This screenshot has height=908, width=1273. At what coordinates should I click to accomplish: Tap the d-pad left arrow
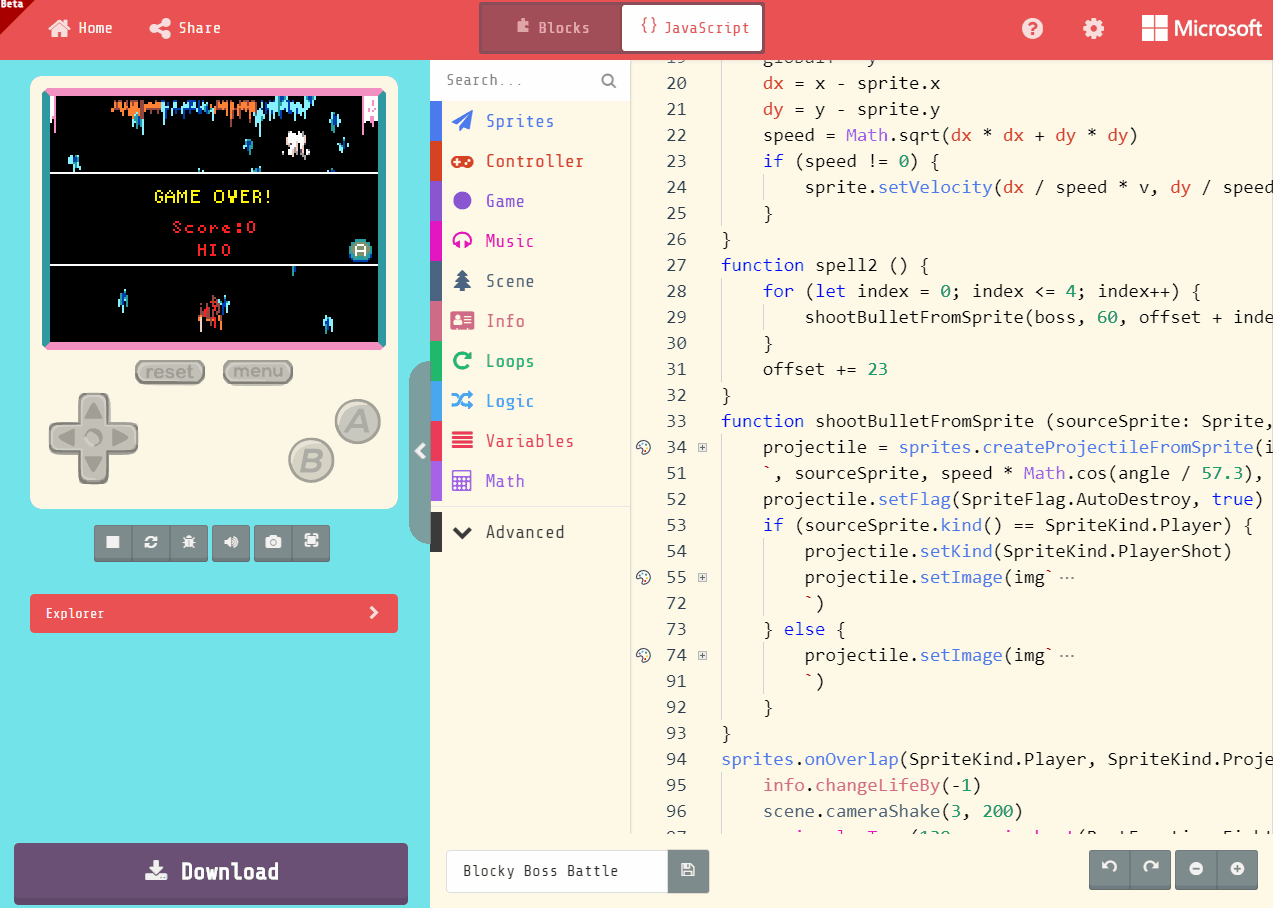click(x=65, y=438)
